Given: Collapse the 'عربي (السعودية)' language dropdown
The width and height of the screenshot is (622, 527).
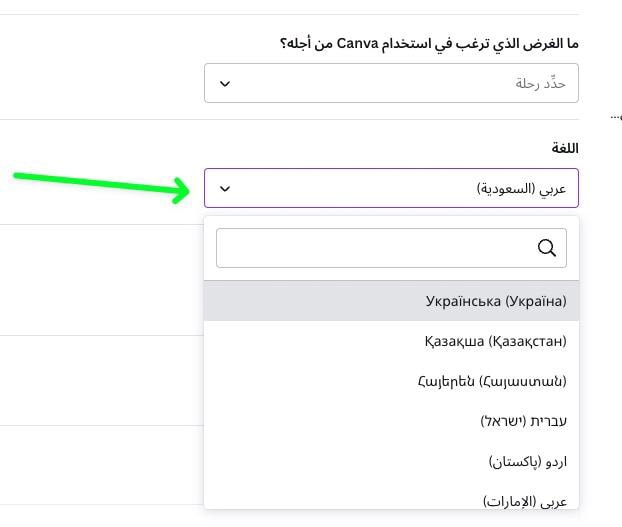Looking at the screenshot, I should tap(391, 188).
